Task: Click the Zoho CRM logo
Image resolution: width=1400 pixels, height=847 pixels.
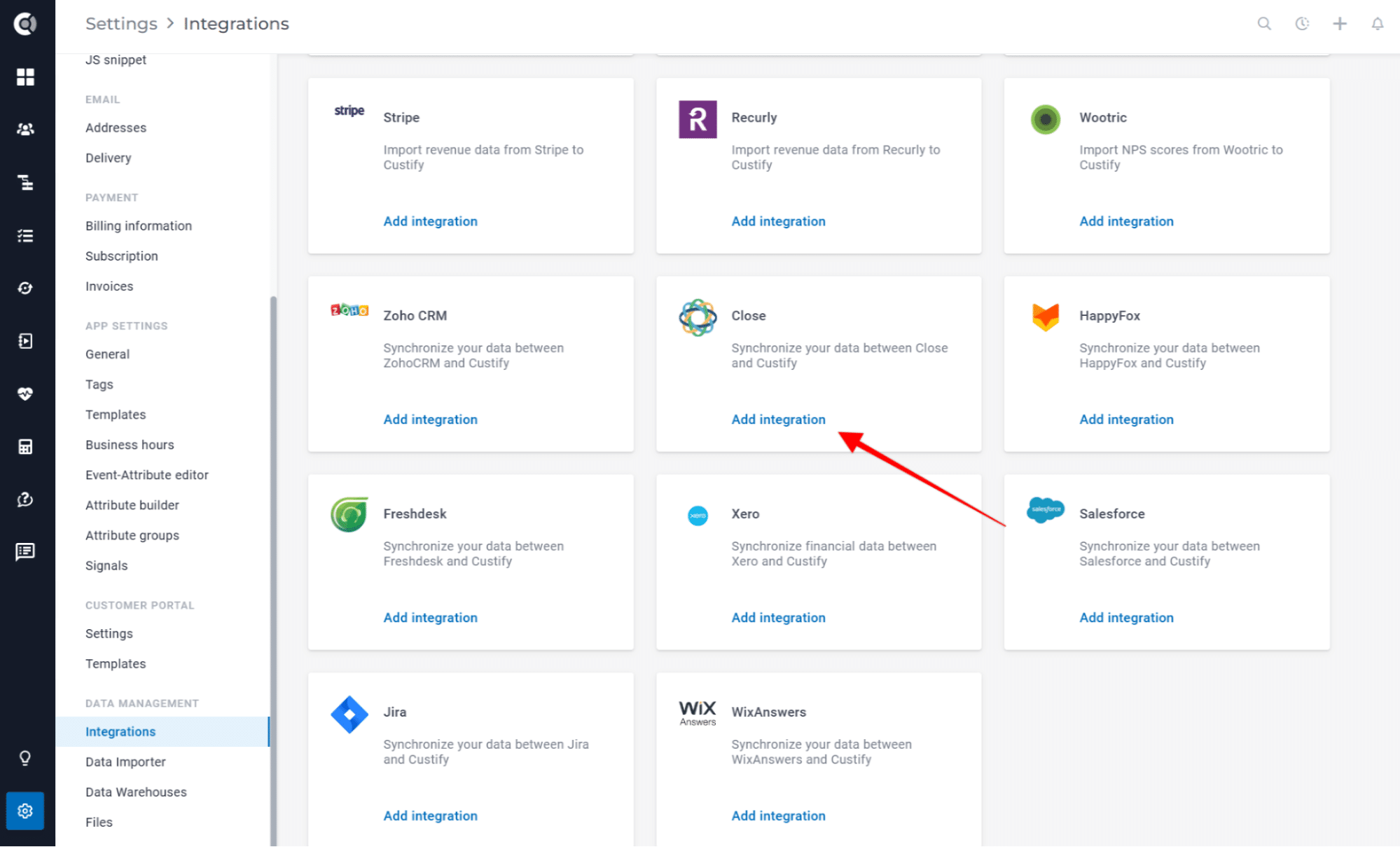Action: point(349,310)
